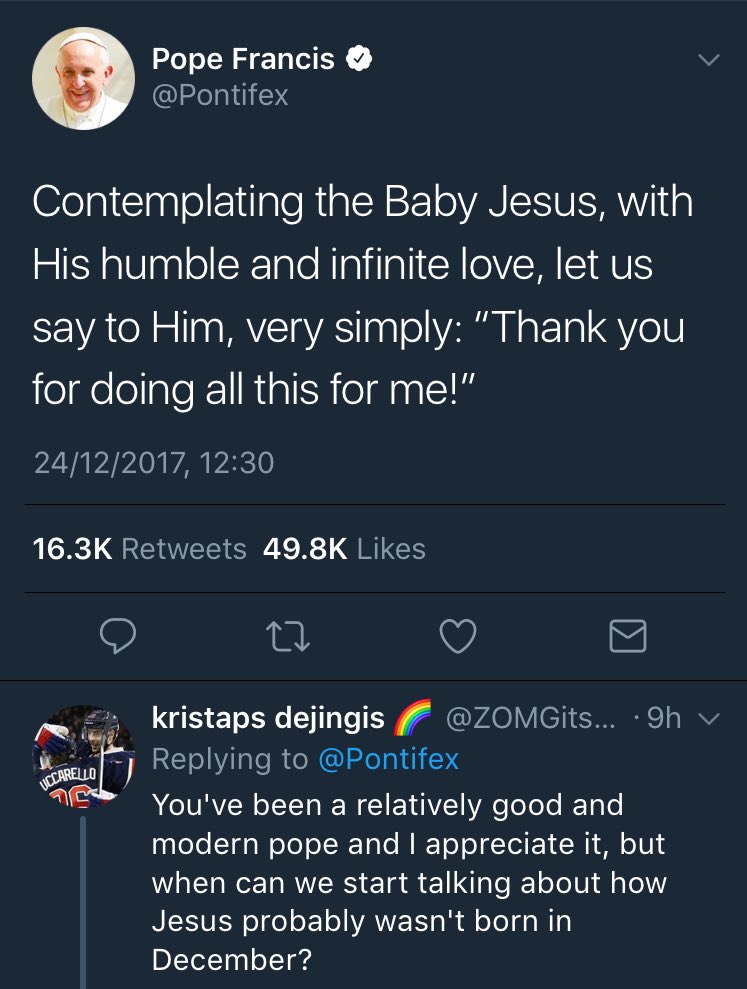Viewport: 747px width, 989px height.
Task: Open Pope Francis profile picture
Action: 83,77
